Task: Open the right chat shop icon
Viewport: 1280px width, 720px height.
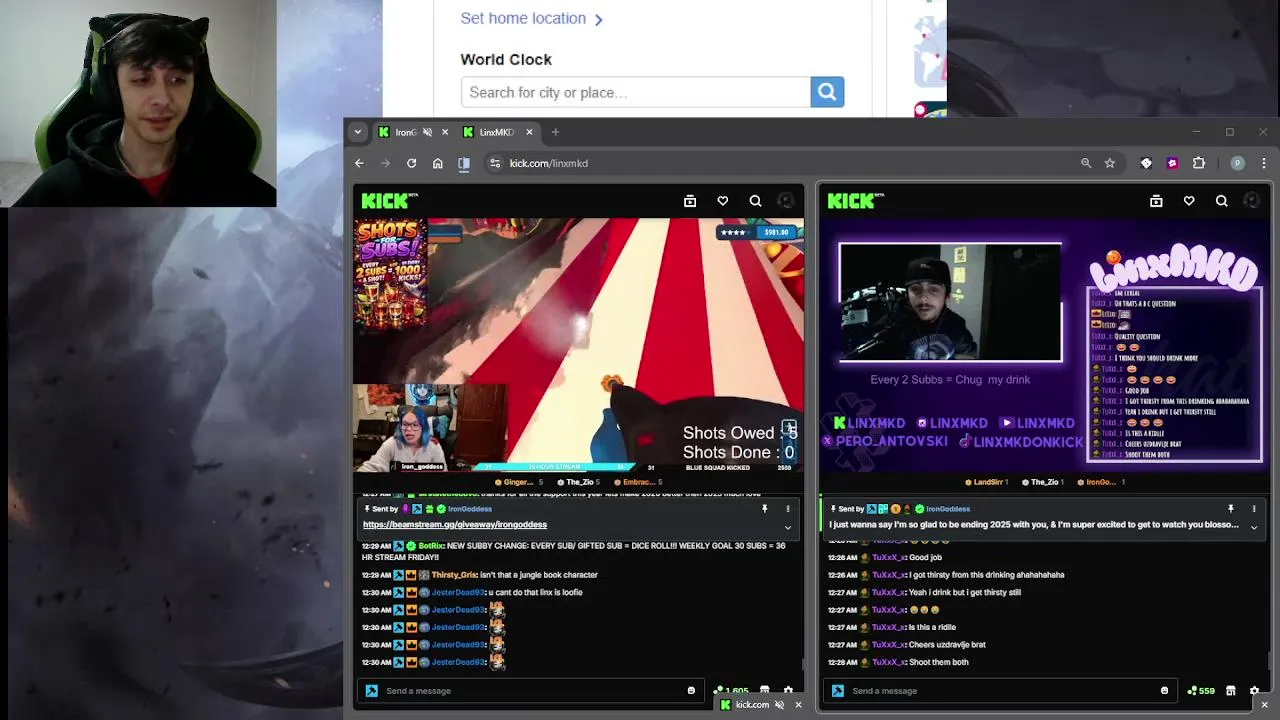Action: click(x=1231, y=691)
